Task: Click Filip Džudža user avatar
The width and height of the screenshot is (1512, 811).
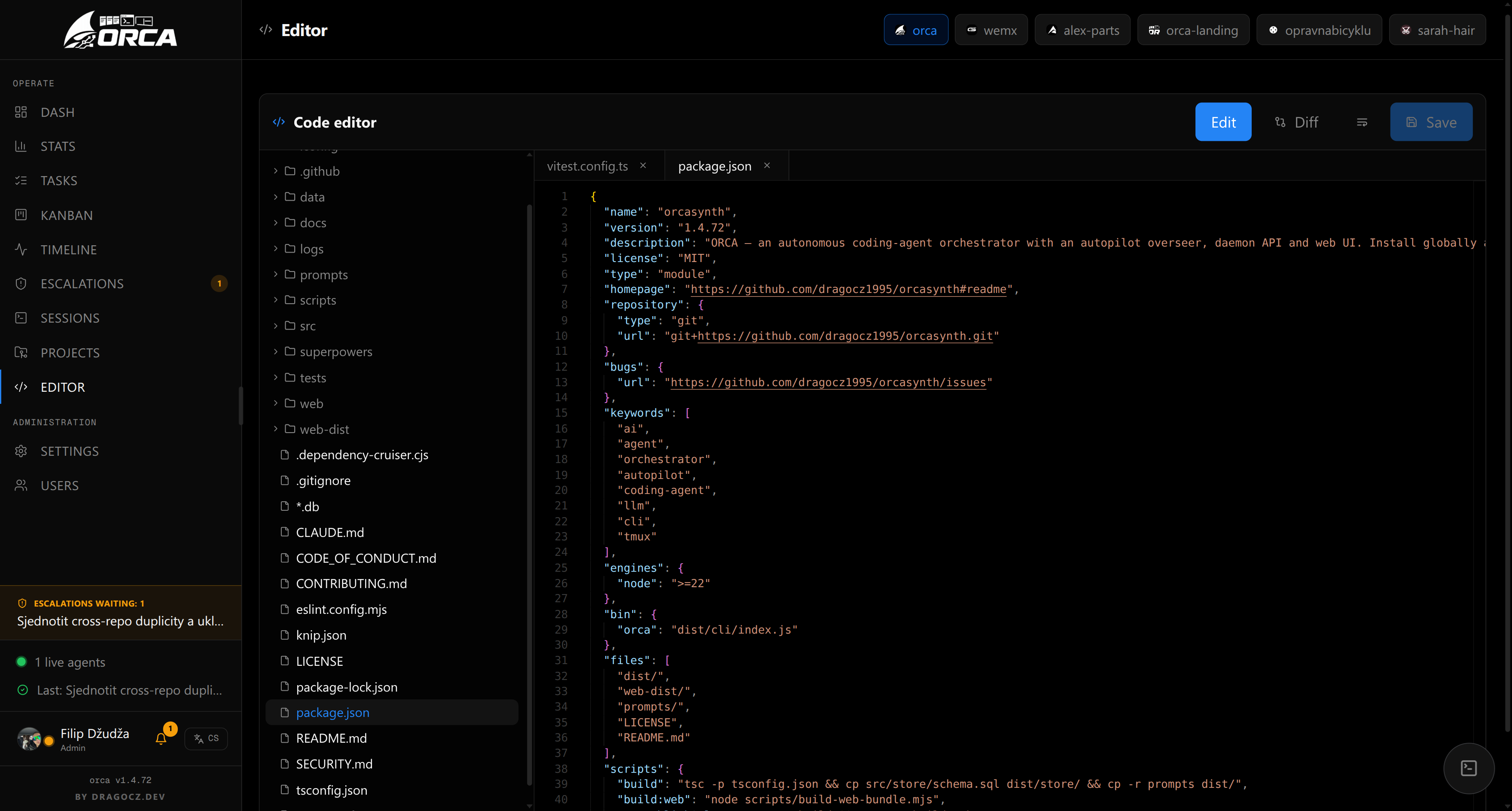Action: click(x=29, y=739)
